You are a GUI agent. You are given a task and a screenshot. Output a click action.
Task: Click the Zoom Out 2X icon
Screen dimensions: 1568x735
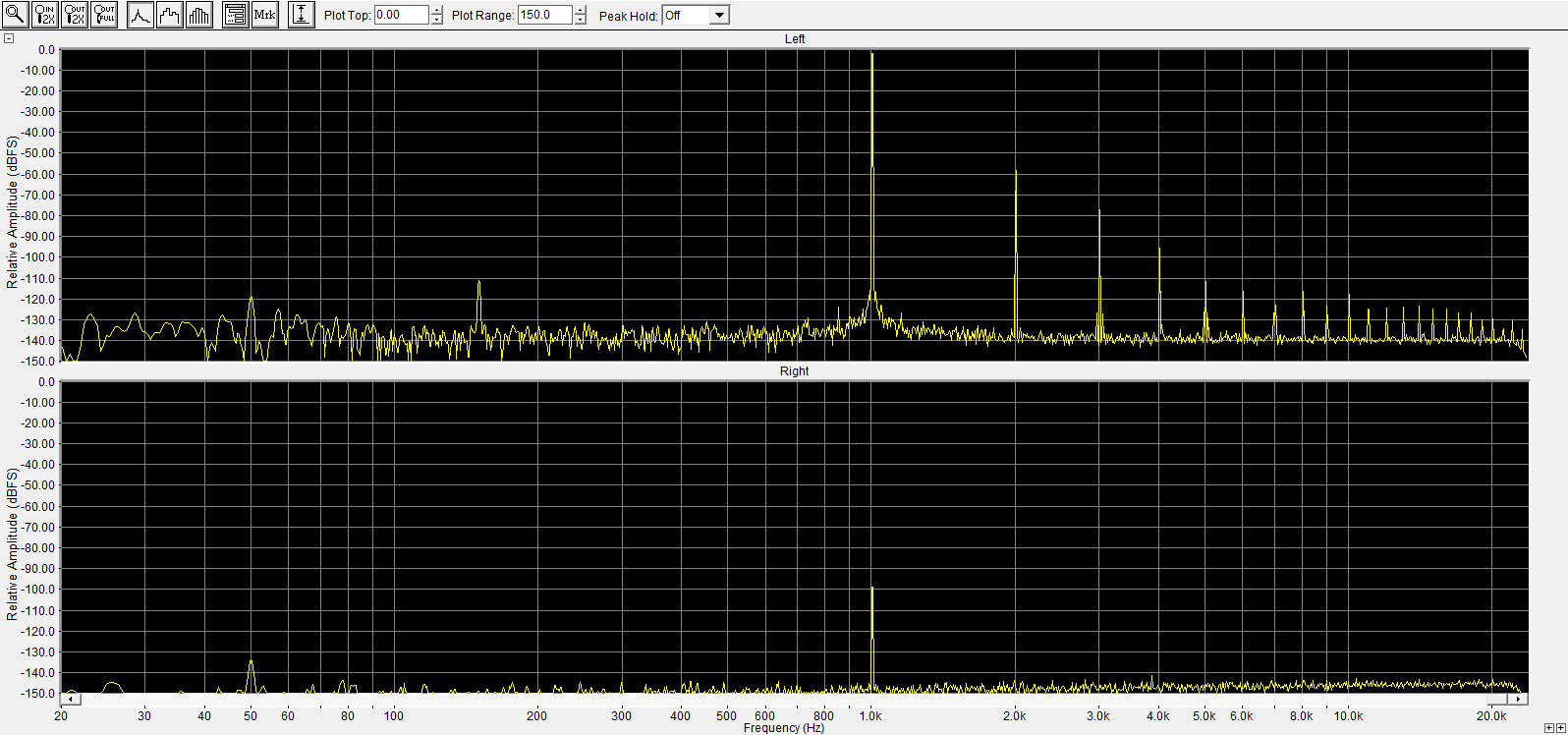click(x=75, y=15)
